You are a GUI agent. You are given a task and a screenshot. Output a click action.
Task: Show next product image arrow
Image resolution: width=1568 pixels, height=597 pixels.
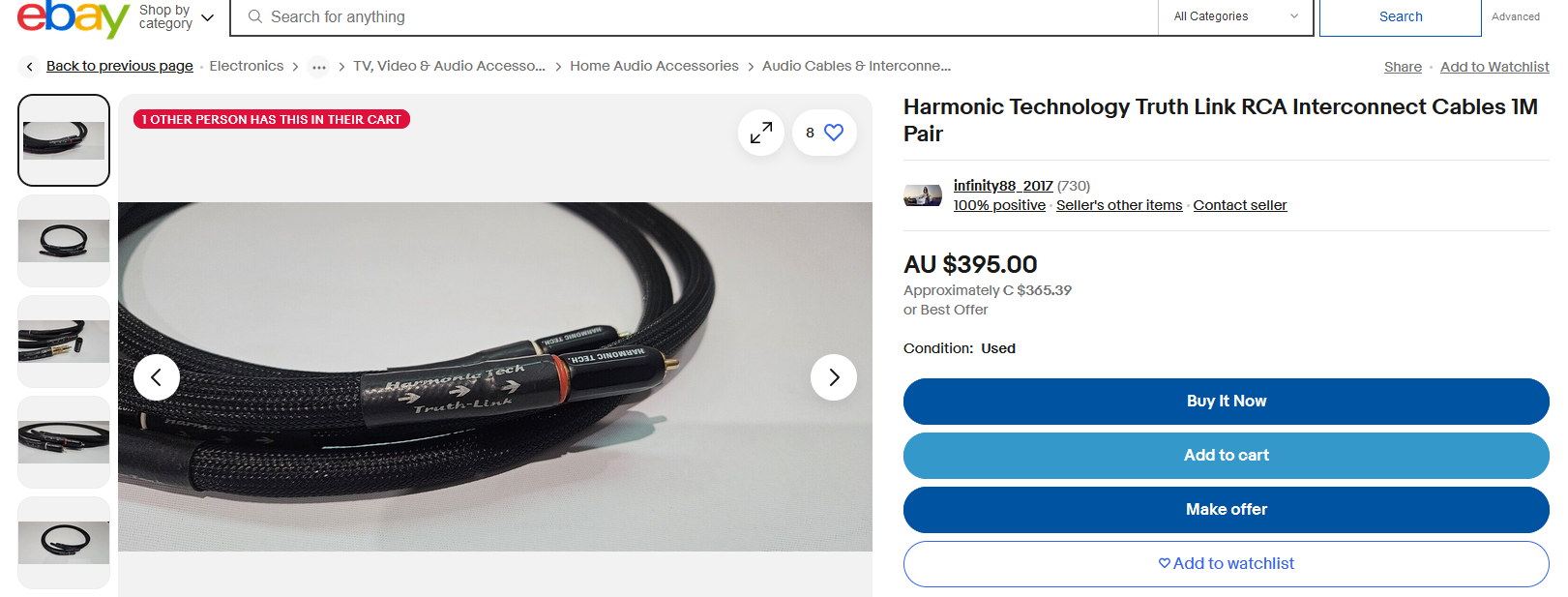834,377
